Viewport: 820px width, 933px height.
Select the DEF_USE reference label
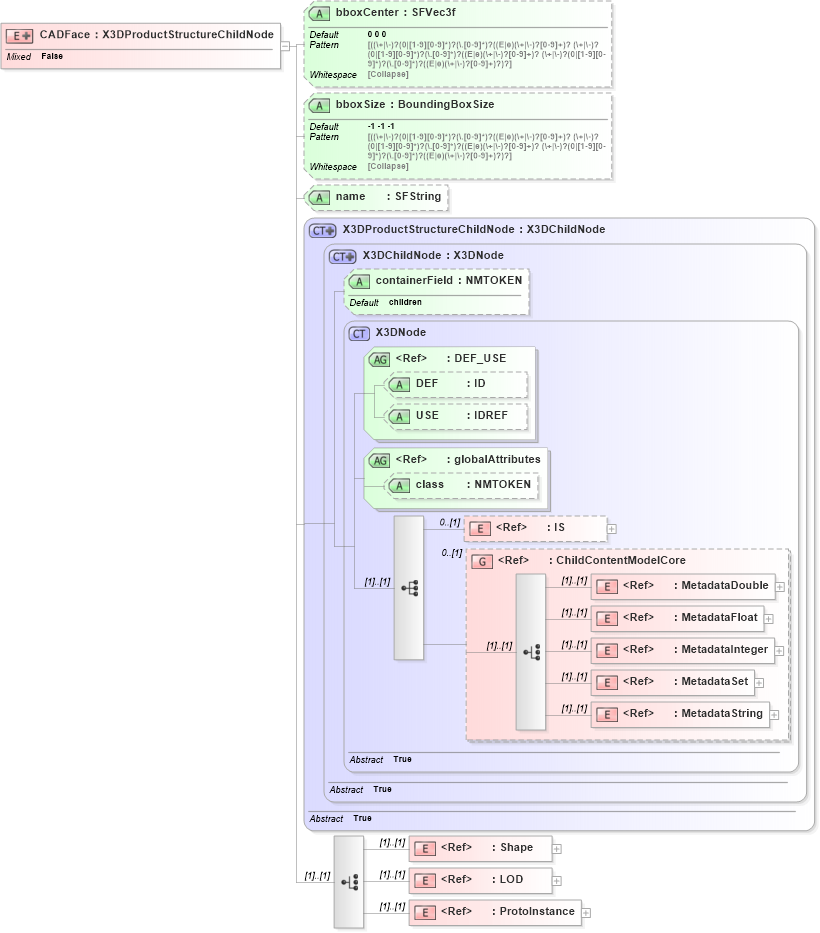(411, 358)
